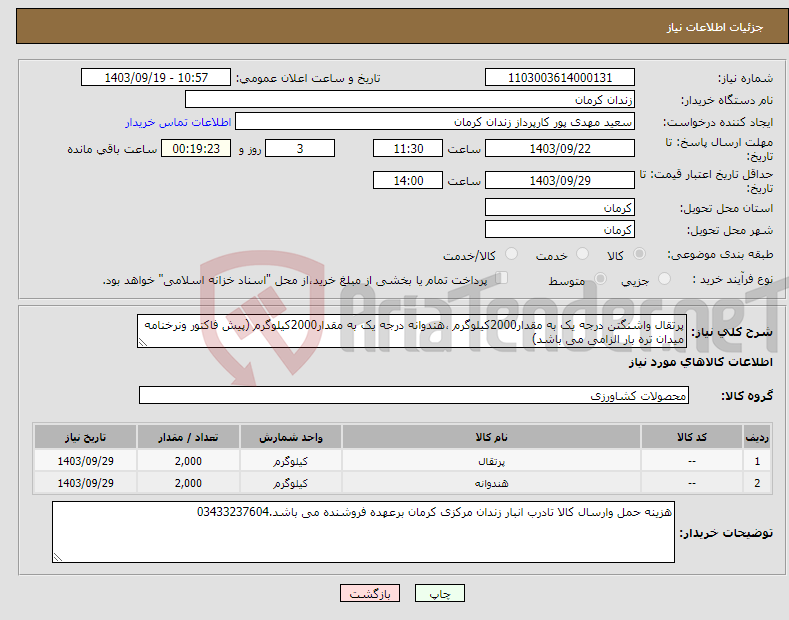This screenshot has width=789, height=620.
Task: Select the متوسط purchase type radio
Action: coord(600,278)
